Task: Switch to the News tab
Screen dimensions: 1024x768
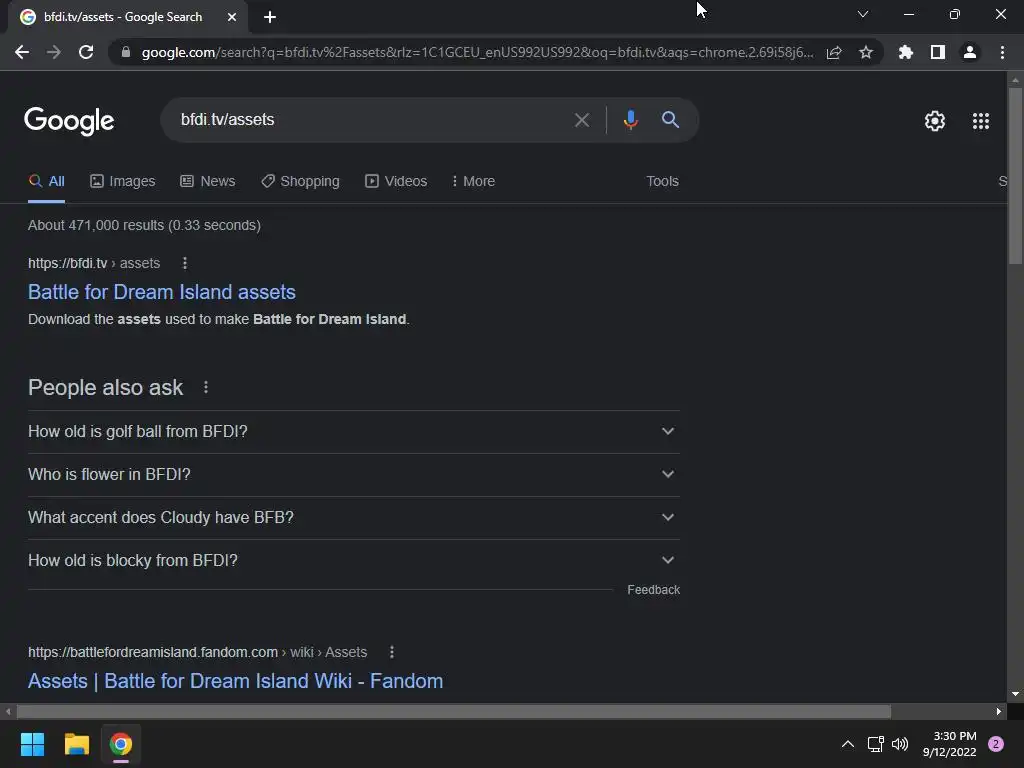Action: (208, 181)
